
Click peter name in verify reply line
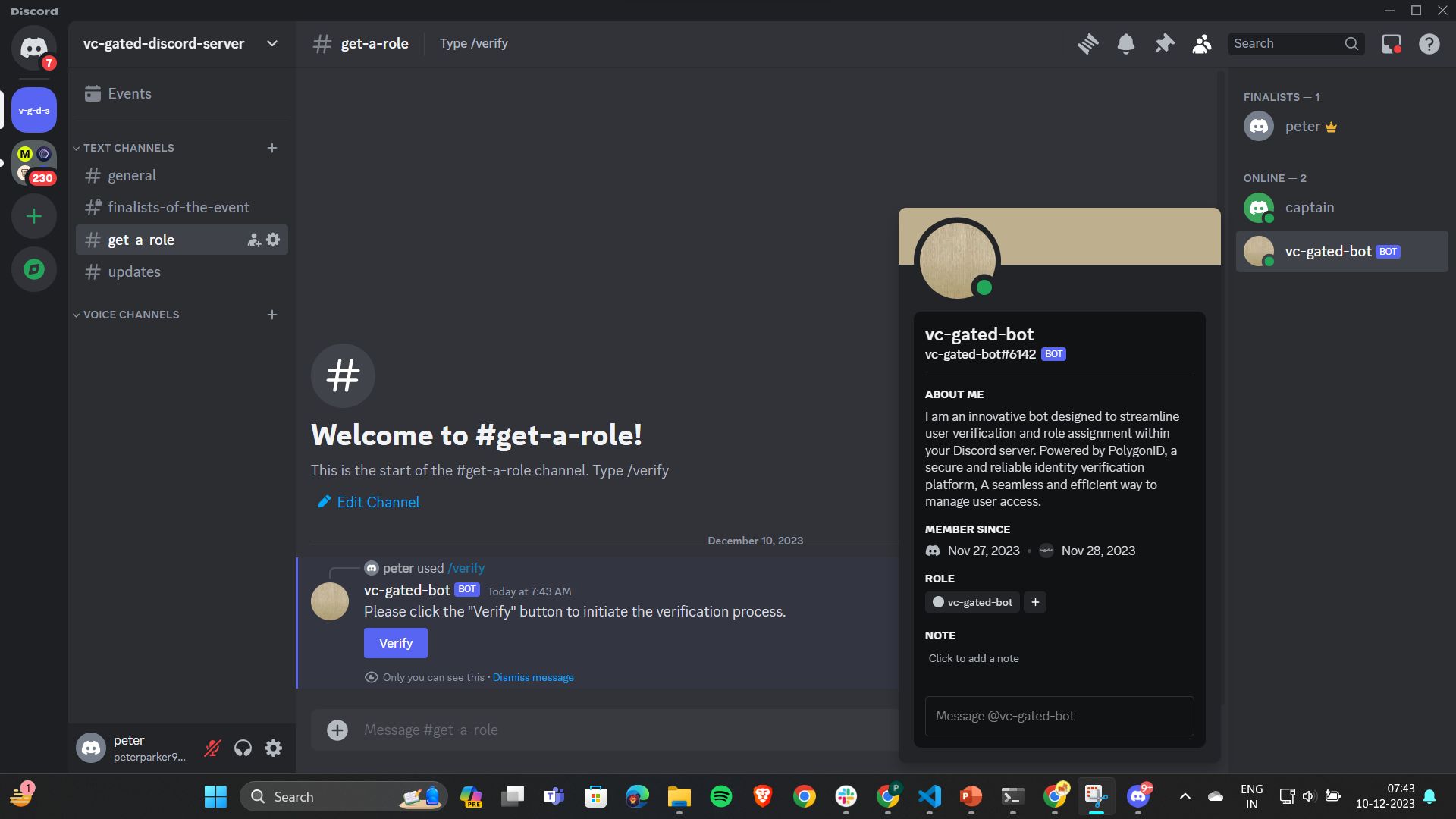[x=398, y=568]
